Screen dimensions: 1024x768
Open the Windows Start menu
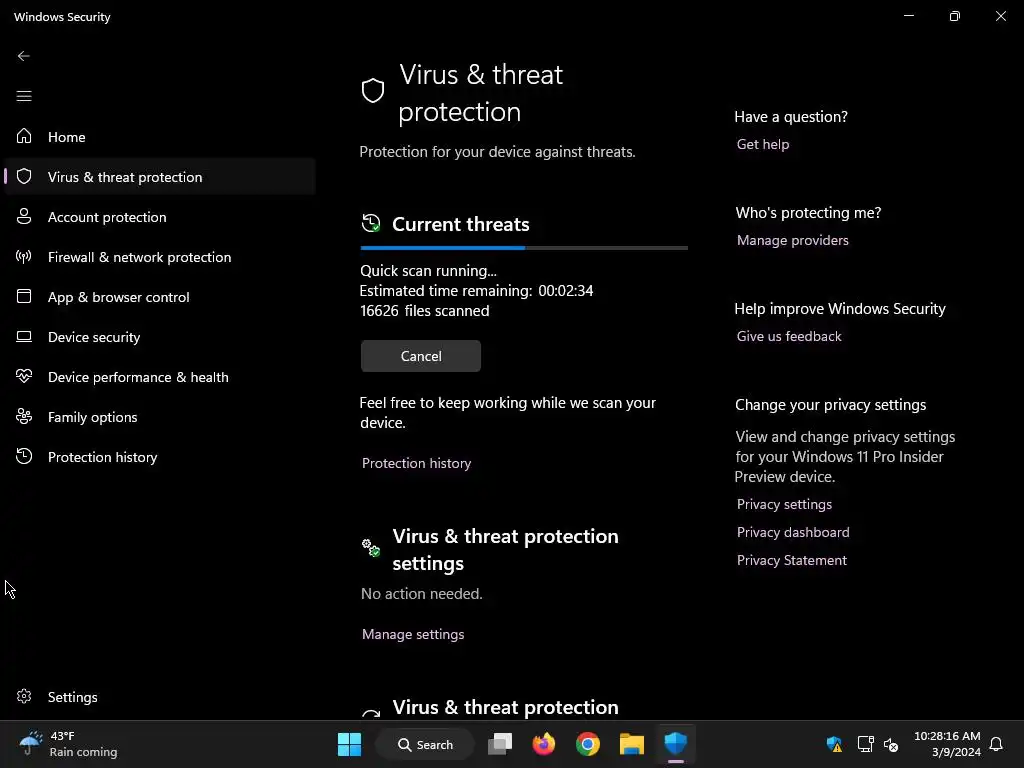pyautogui.click(x=349, y=744)
